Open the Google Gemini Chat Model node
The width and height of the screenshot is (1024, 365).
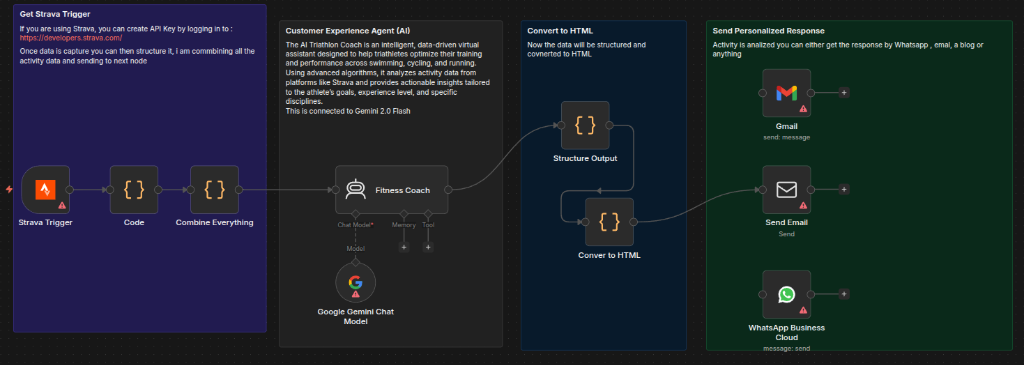tap(355, 284)
